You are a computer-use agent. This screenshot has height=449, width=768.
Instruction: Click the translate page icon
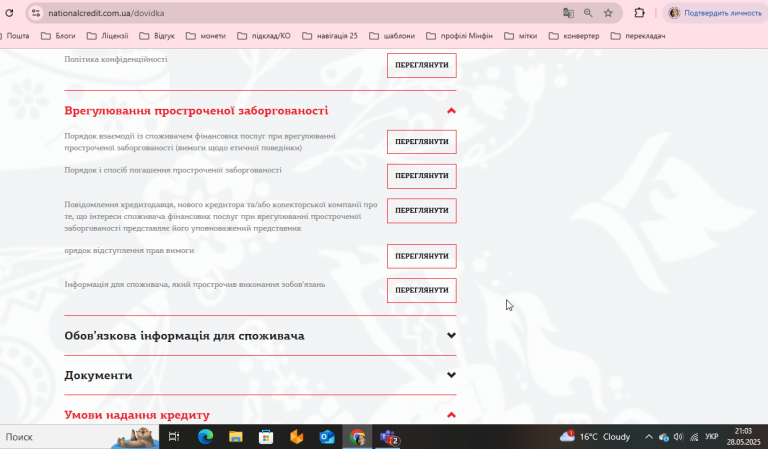point(568,13)
